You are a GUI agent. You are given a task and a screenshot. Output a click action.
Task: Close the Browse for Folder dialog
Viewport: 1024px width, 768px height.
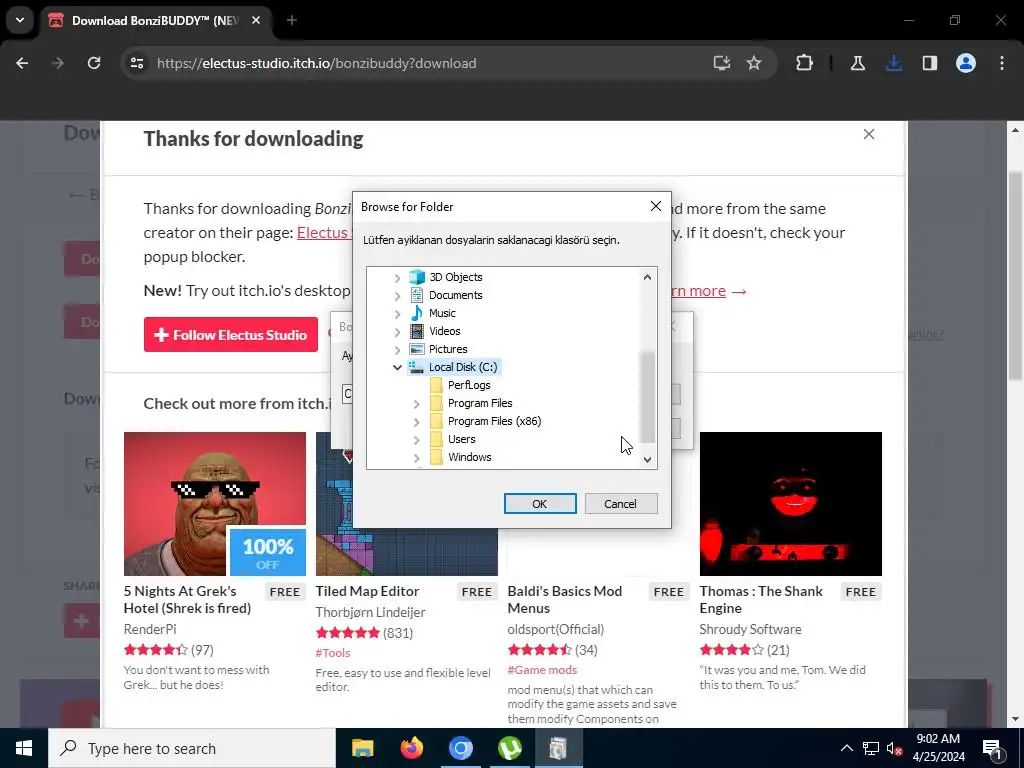[656, 206]
